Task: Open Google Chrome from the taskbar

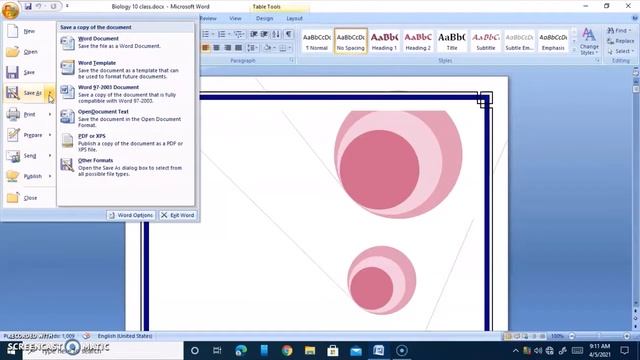Action: coord(287,350)
